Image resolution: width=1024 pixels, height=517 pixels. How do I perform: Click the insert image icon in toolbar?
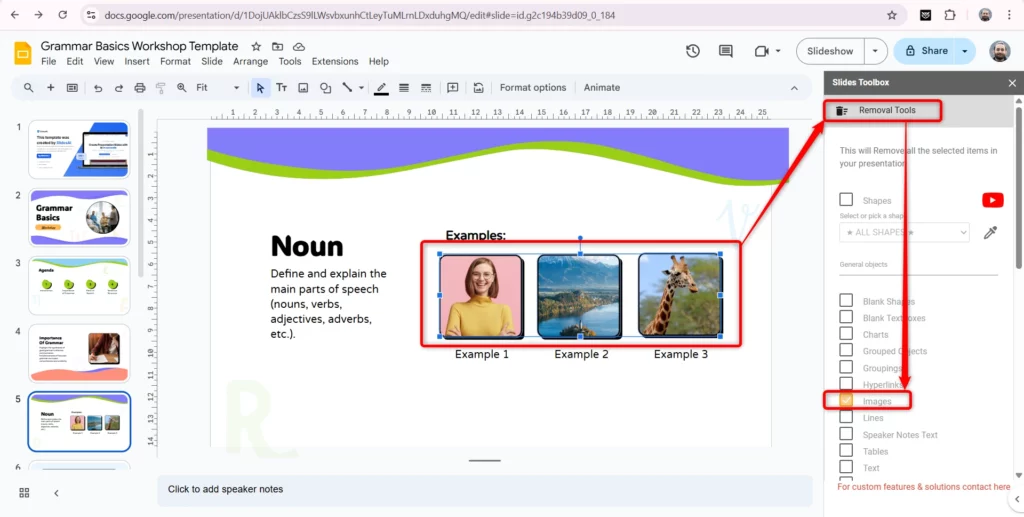[304, 88]
